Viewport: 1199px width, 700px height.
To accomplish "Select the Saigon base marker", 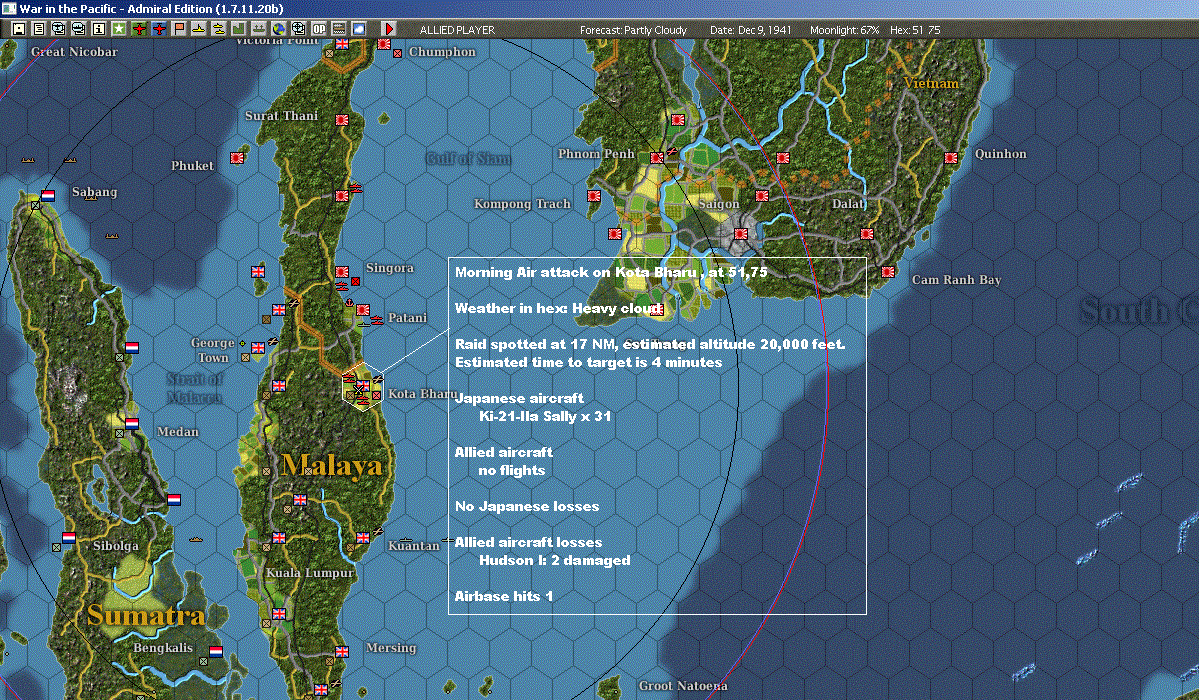I will pyautogui.click(x=741, y=234).
